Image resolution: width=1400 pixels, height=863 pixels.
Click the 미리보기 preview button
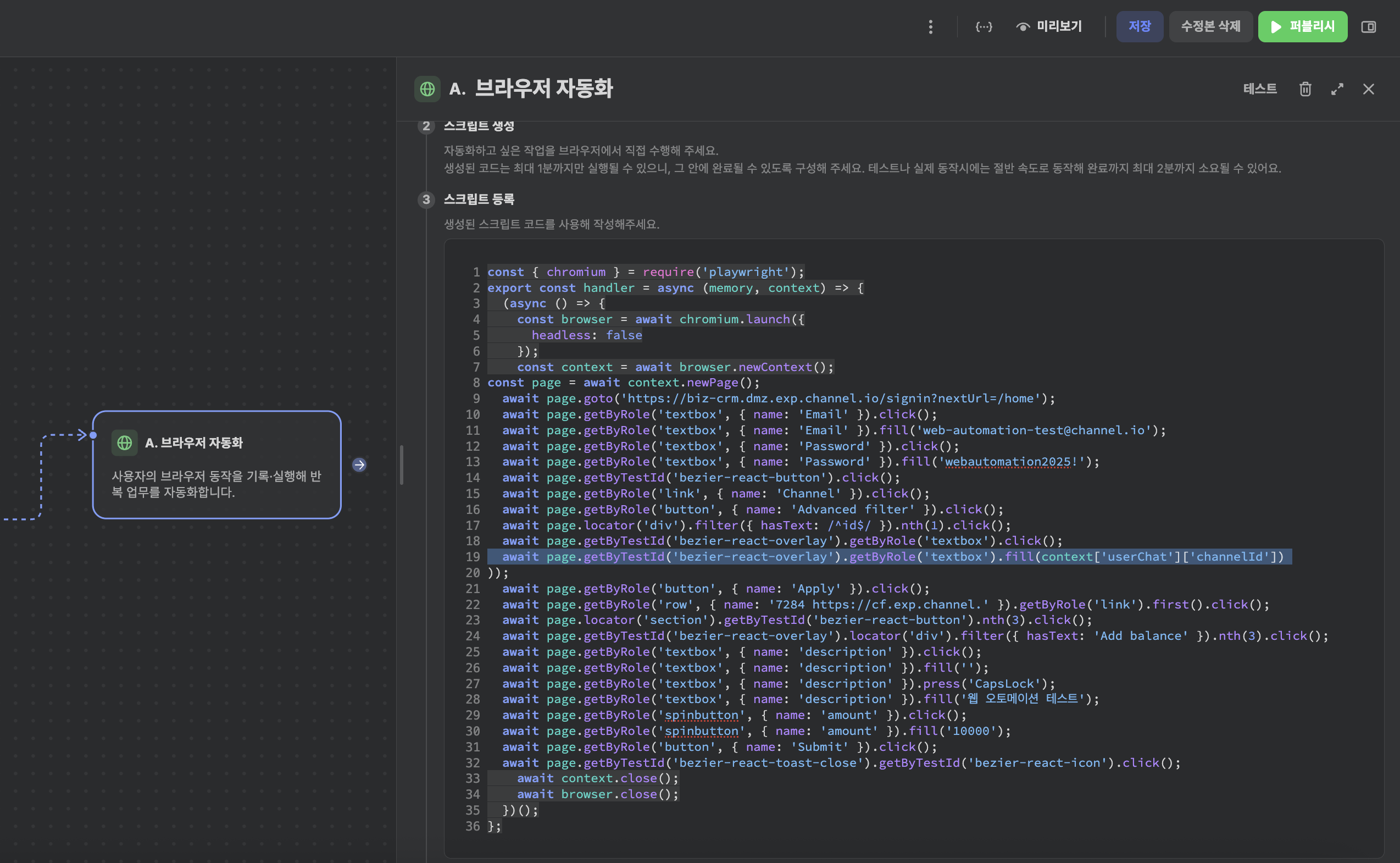pos(1049,27)
